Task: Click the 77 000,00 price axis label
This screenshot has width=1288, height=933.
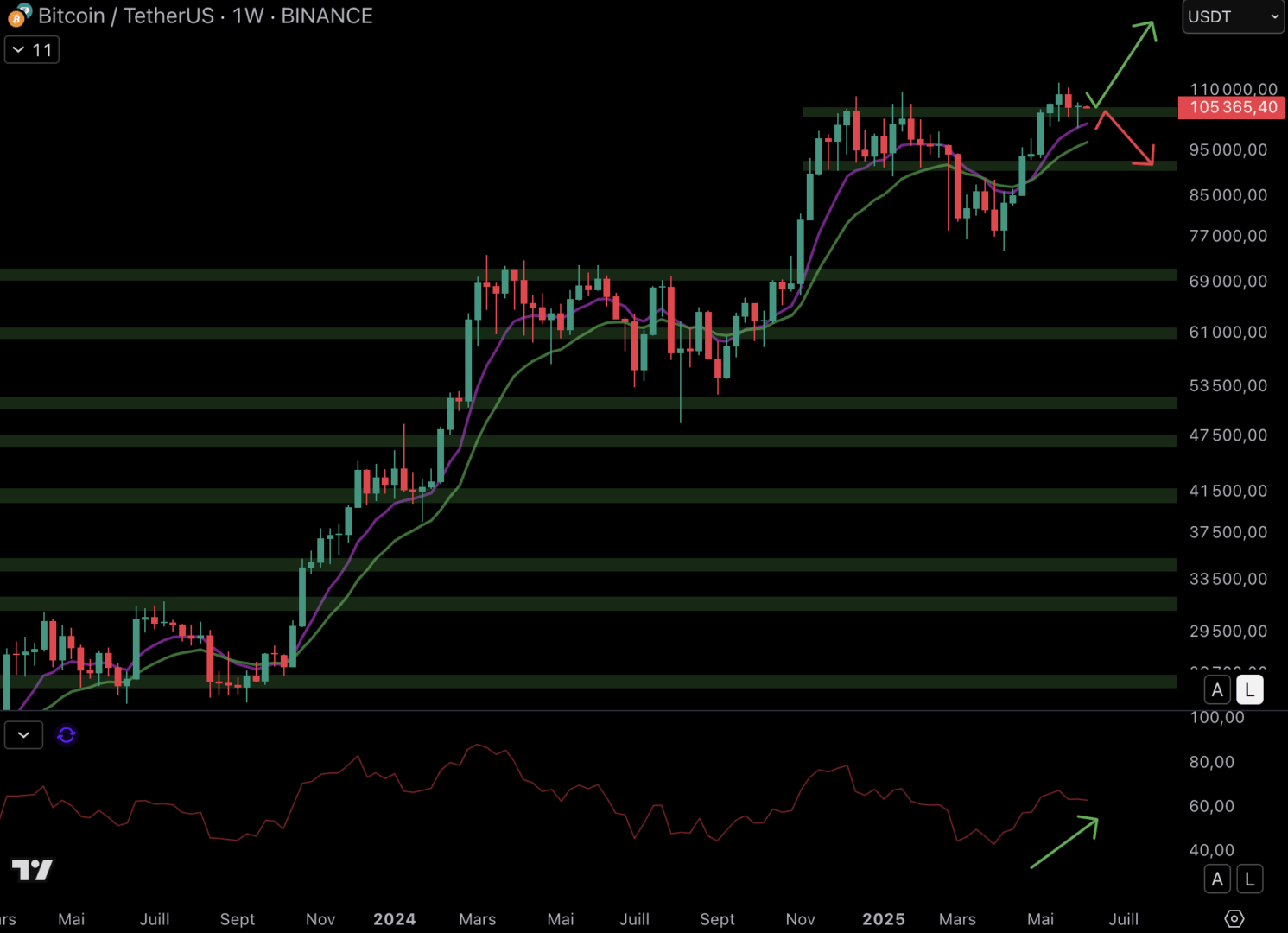Action: 1228,236
